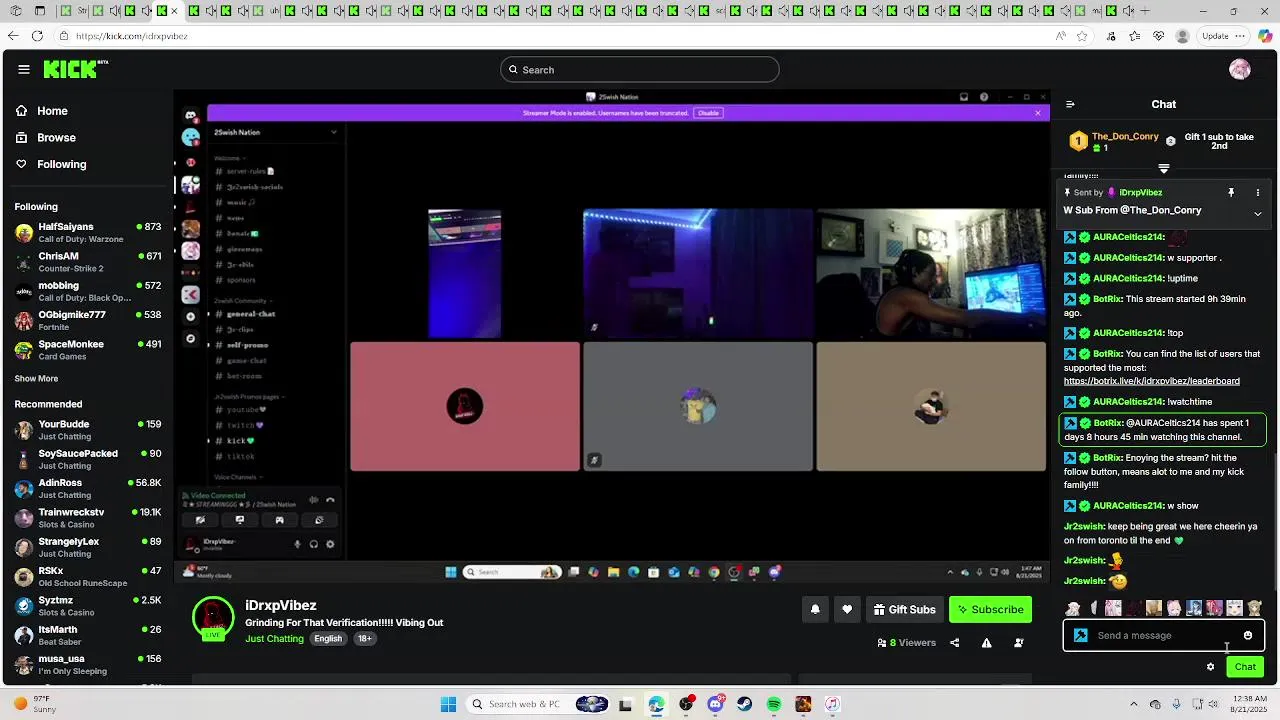The image size is (1280, 720).
Task: Click The_Don_Conry leaderboard name
Action: click(1125, 136)
